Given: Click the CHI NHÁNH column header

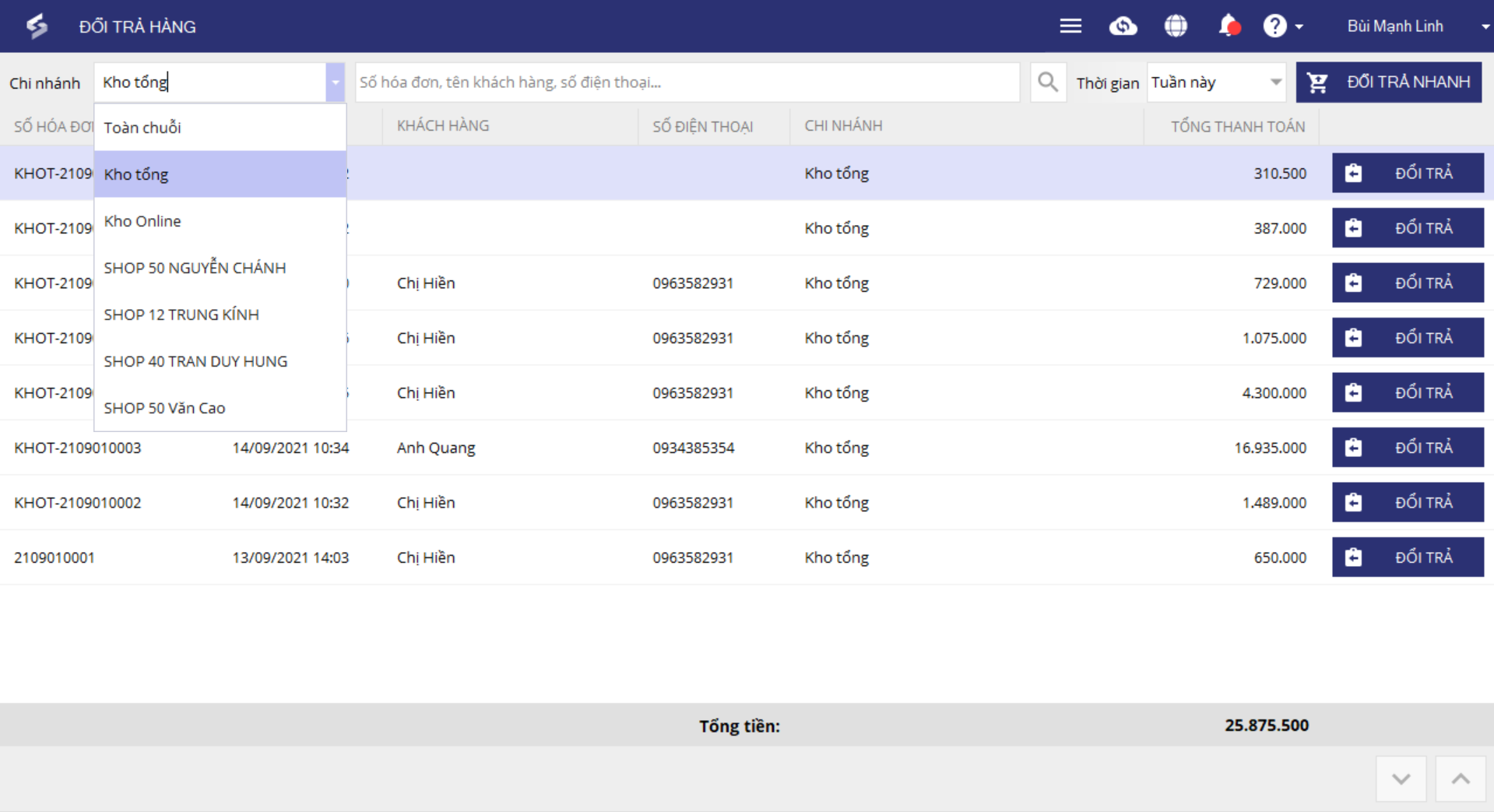Looking at the screenshot, I should 843,126.
